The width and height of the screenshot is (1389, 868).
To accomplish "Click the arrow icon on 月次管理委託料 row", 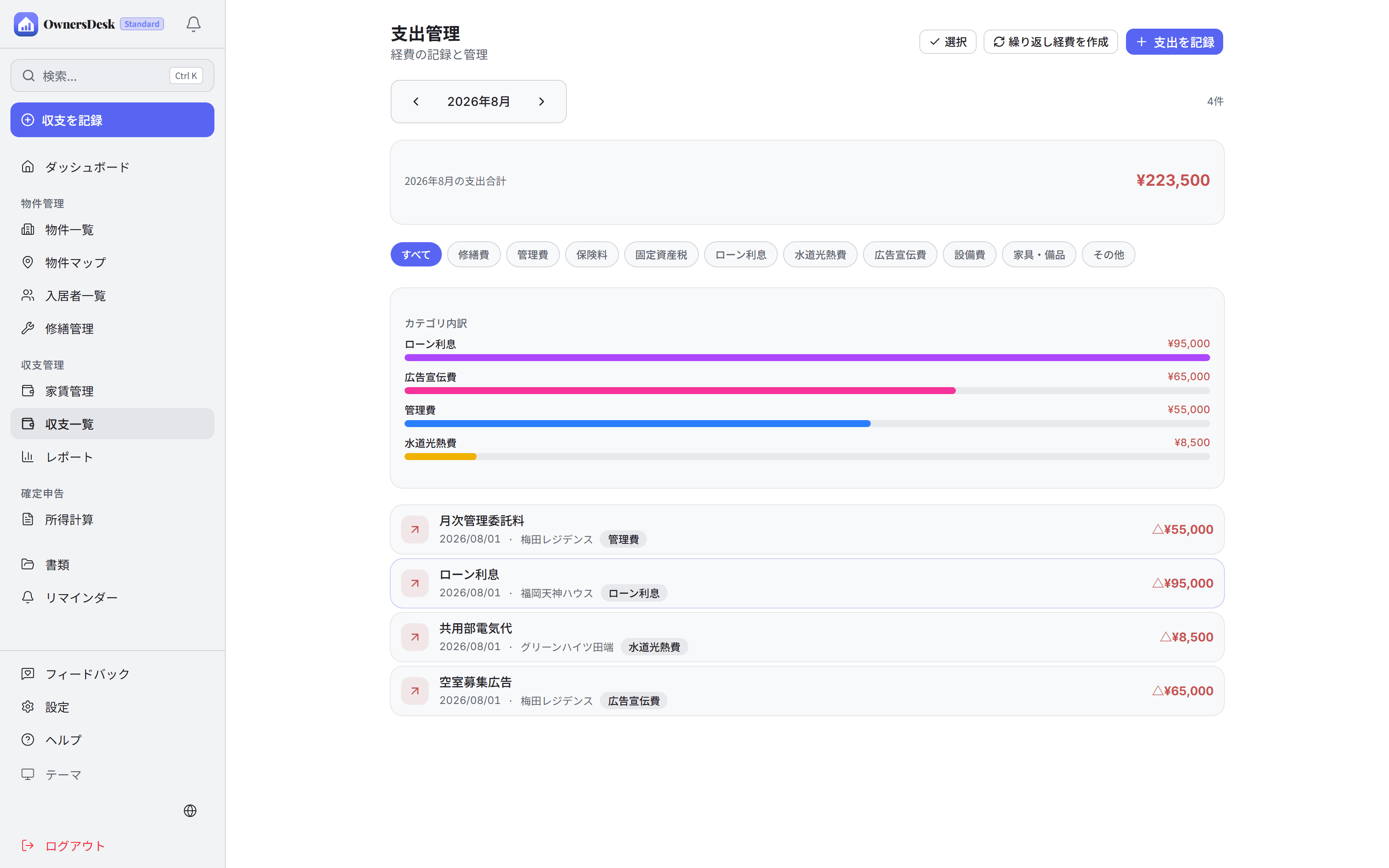I will point(415,529).
